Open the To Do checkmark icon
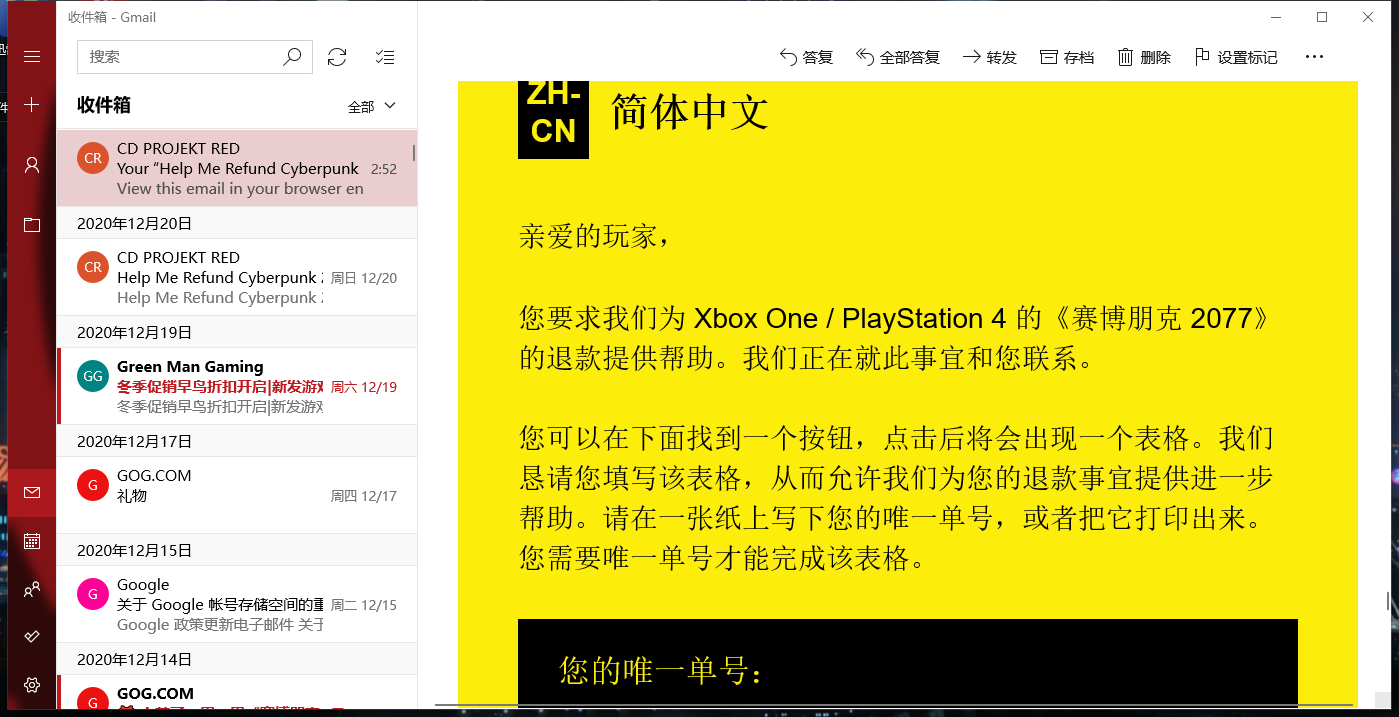The width and height of the screenshot is (1399, 717). pos(31,635)
